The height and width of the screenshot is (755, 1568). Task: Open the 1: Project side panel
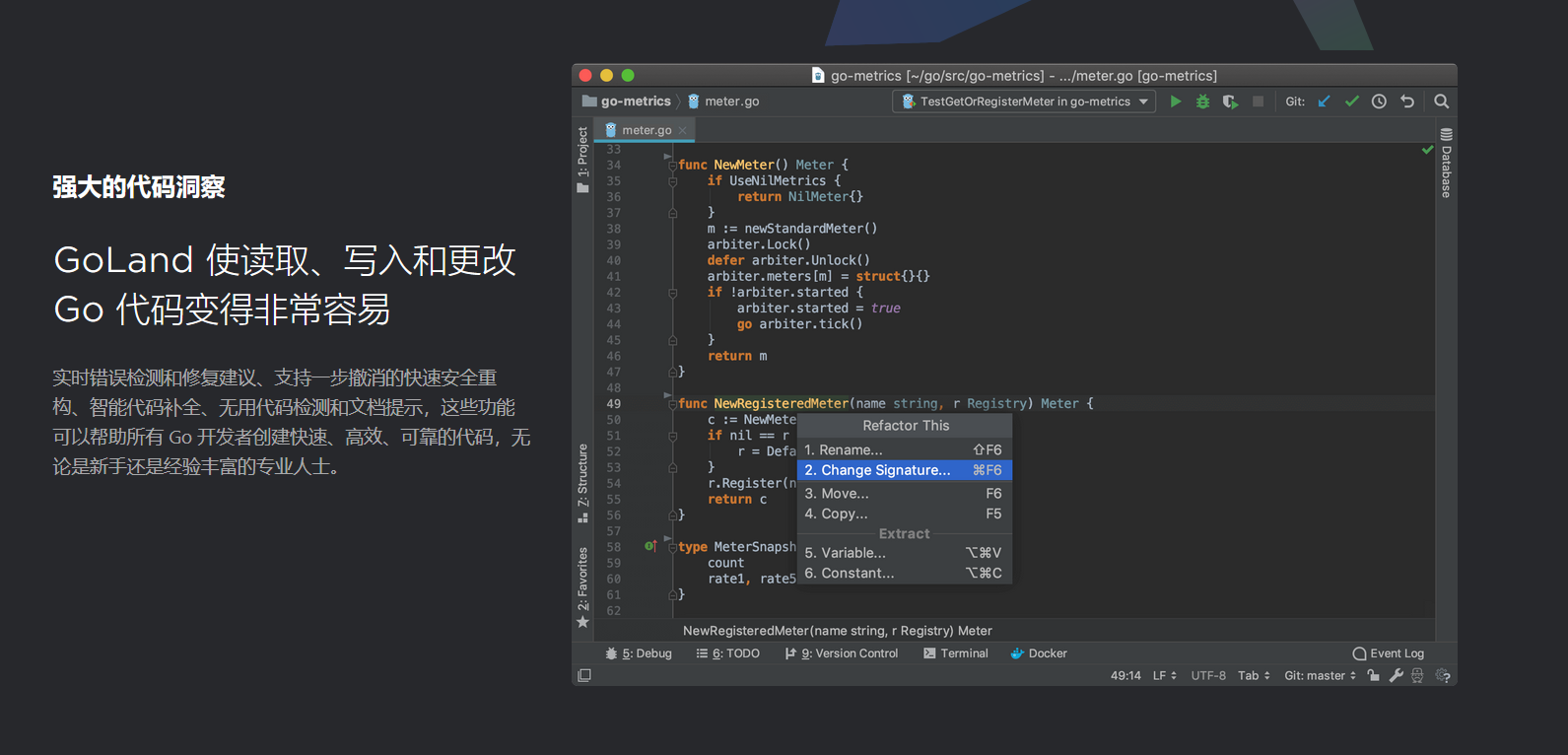point(582,159)
